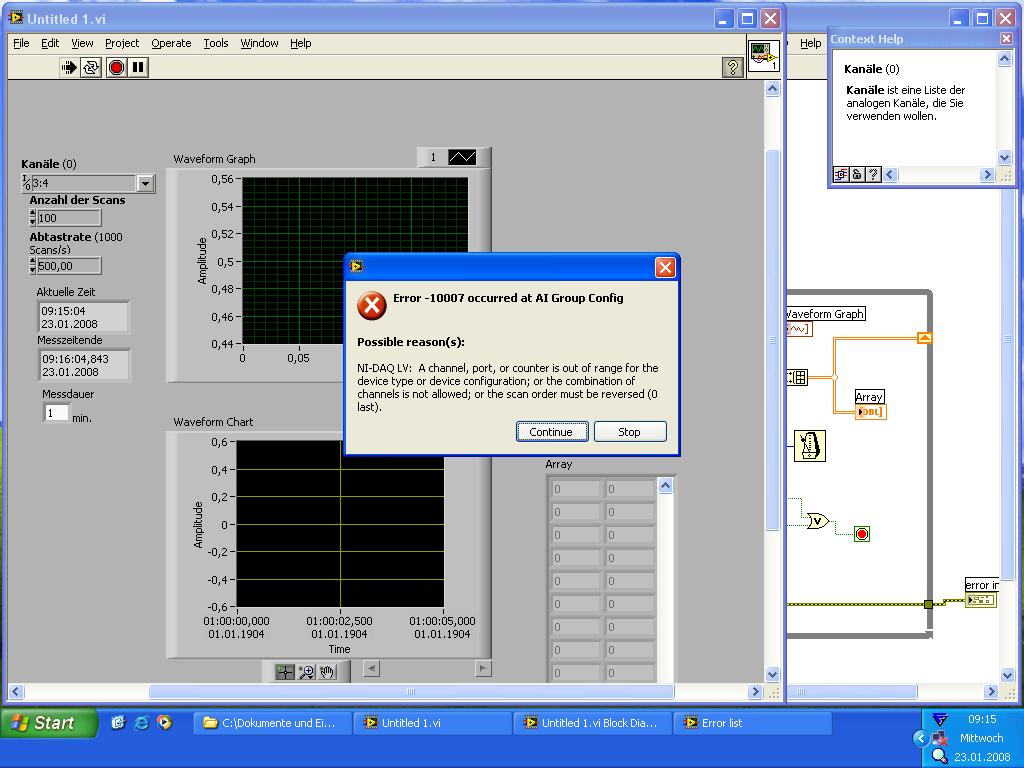The width and height of the screenshot is (1024, 768).
Task: Open the Operate menu
Action: pos(171,43)
